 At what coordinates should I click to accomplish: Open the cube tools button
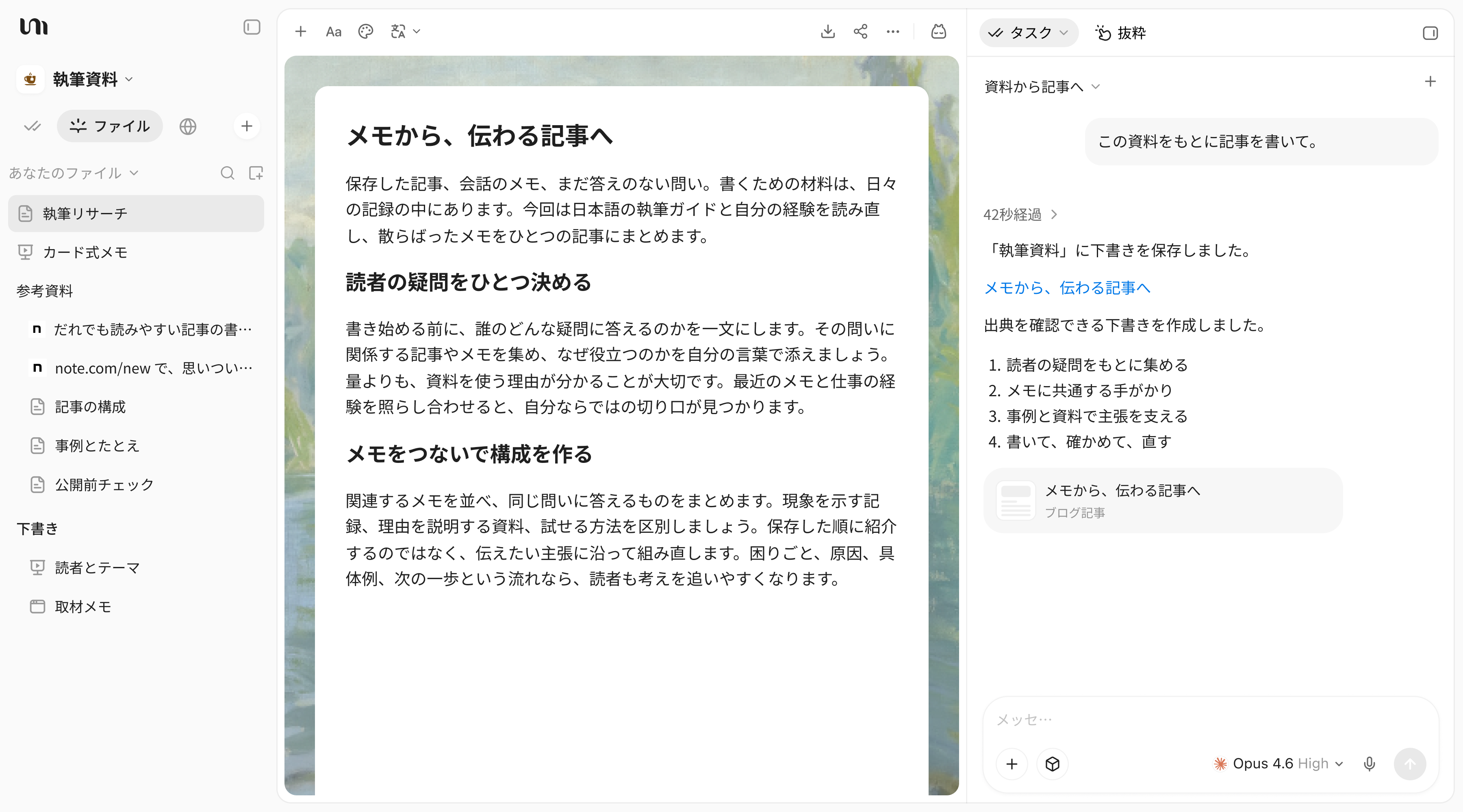click(1053, 764)
